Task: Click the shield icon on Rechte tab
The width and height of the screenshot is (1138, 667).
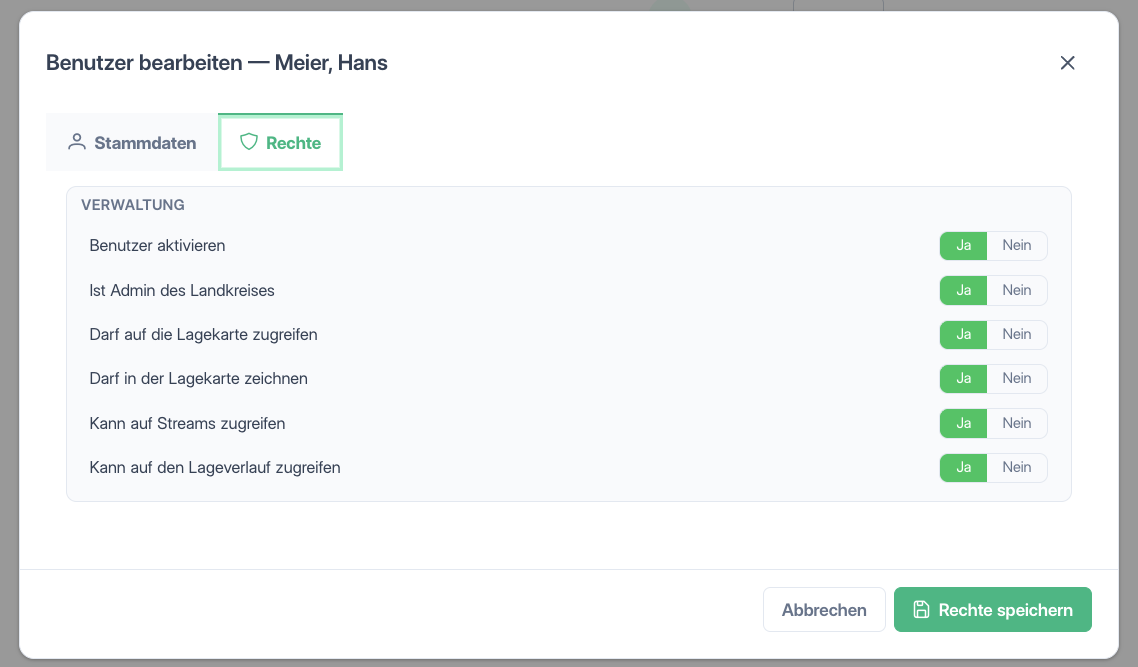Action: click(x=249, y=142)
